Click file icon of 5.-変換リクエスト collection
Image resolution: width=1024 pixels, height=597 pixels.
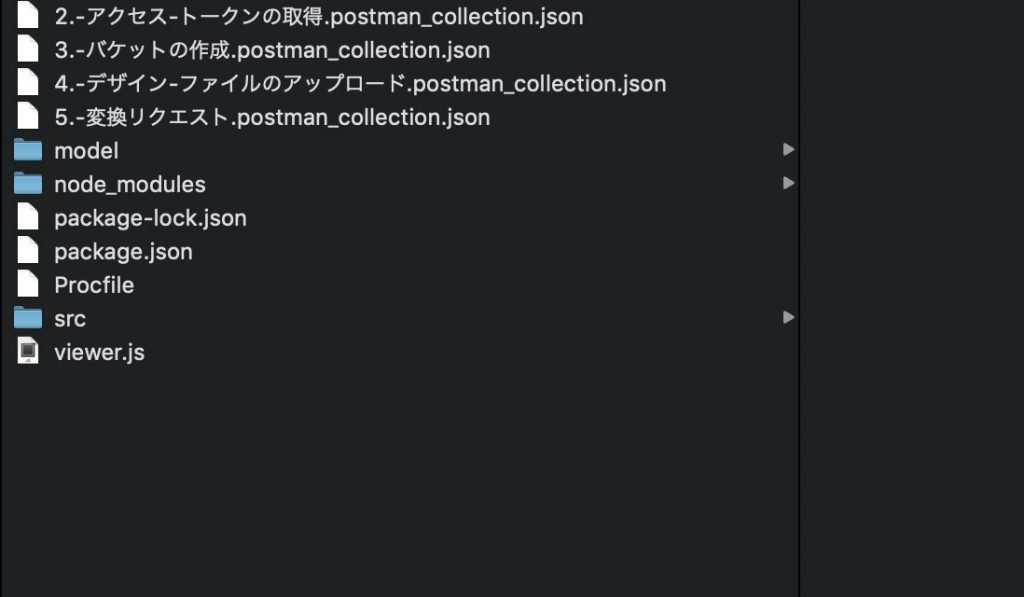(27, 116)
